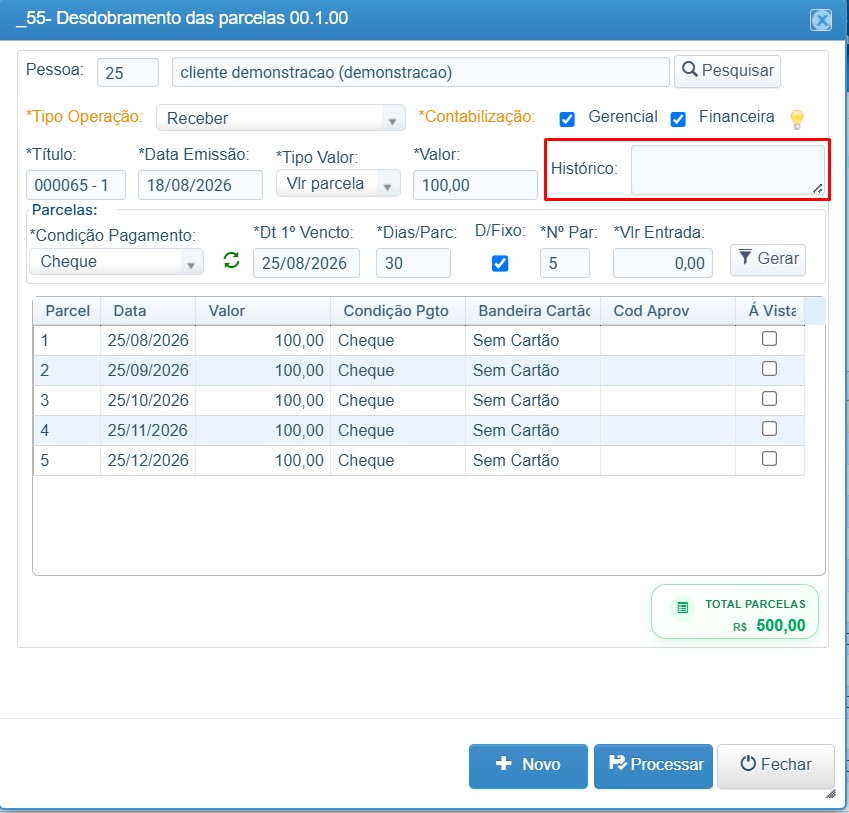
Task: Uncheck the Gerencial checkbox
Action: coord(567,119)
